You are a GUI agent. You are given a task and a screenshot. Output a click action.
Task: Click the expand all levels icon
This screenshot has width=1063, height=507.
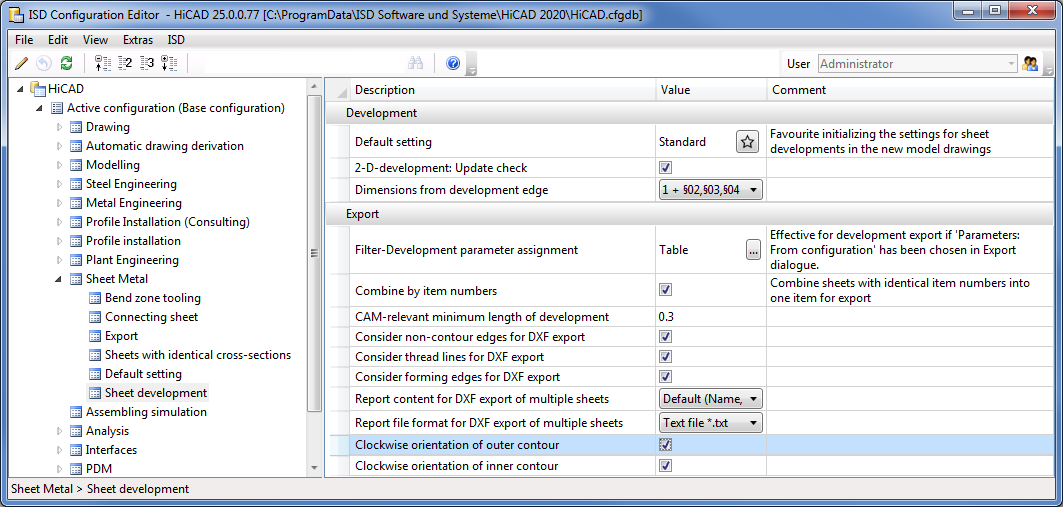[x=169, y=64]
